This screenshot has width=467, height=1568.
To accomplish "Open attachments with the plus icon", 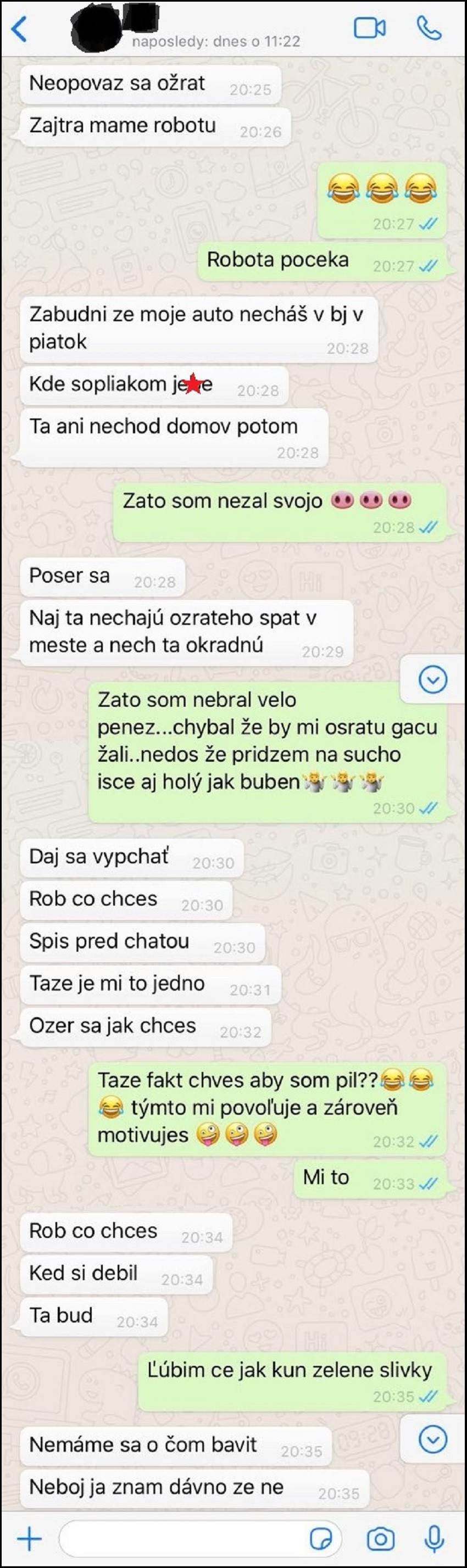I will [x=29, y=1539].
